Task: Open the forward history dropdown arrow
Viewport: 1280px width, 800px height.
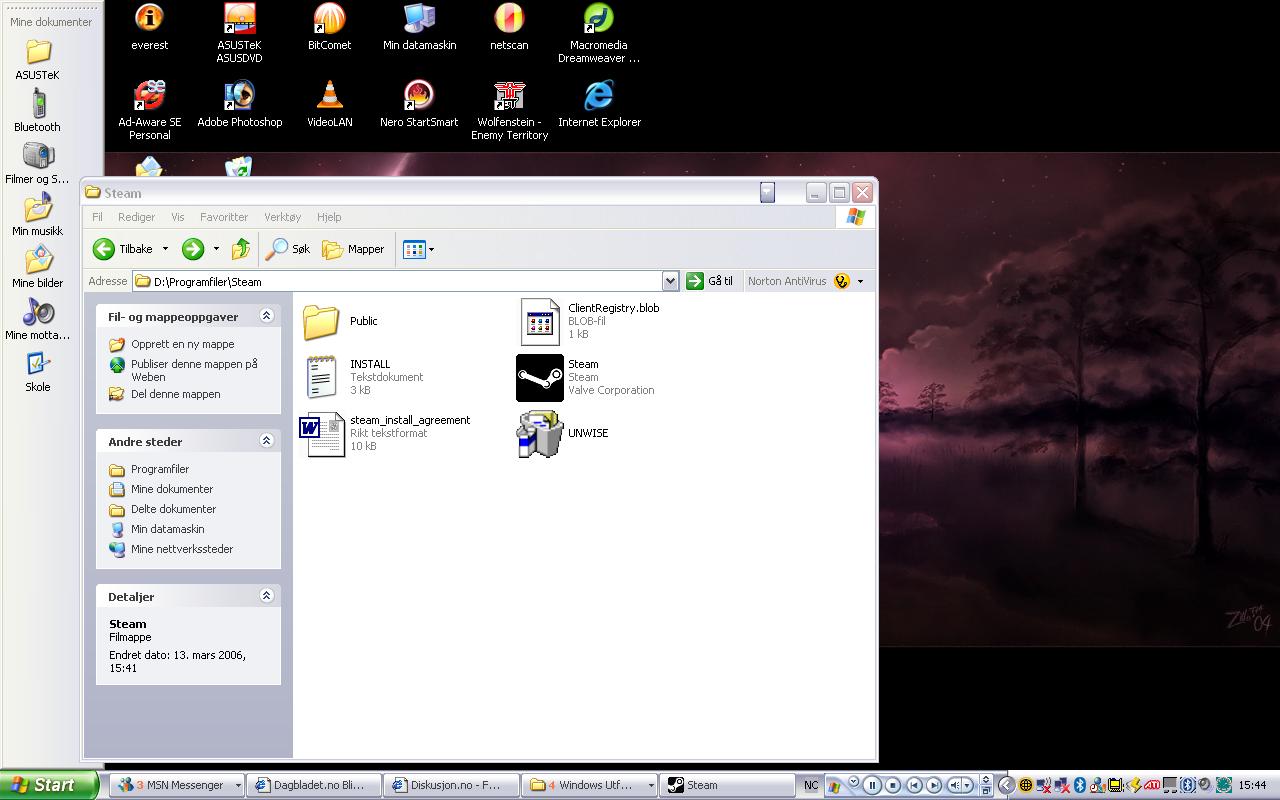Action: [x=216, y=249]
